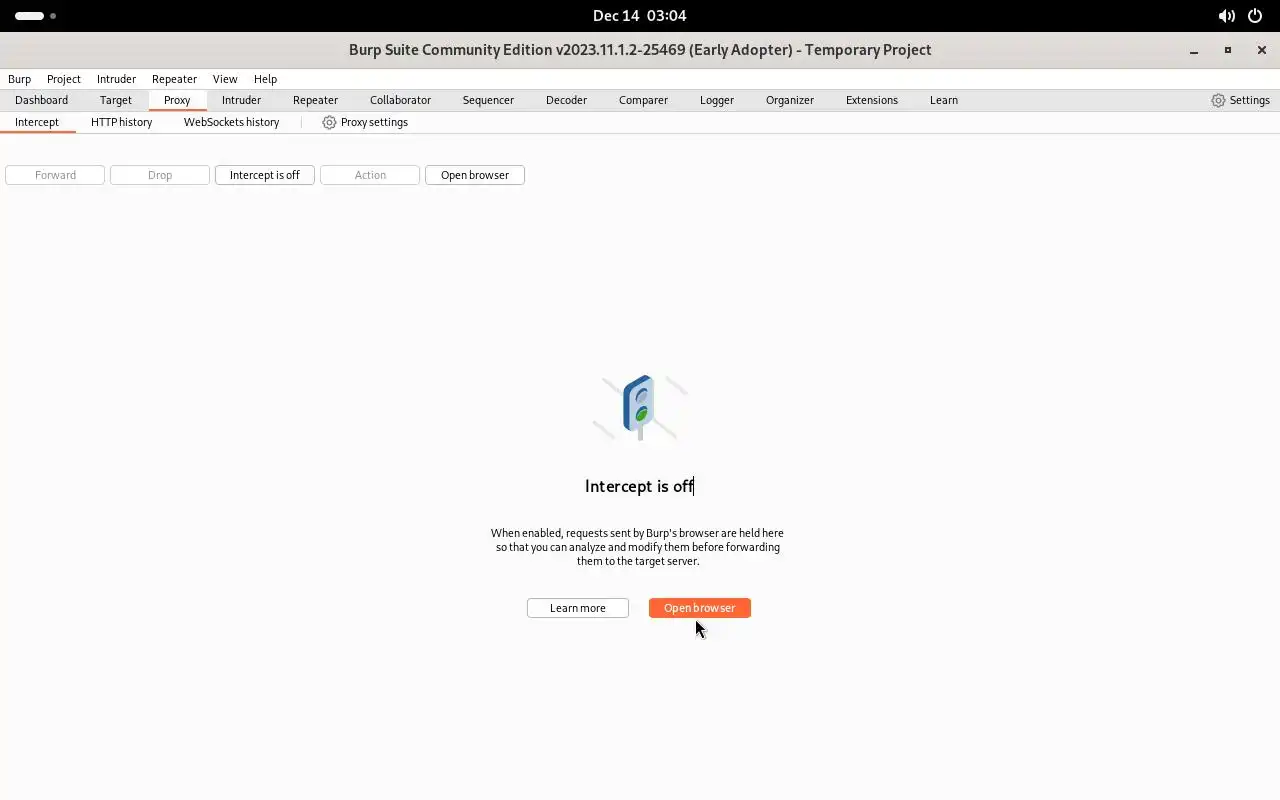
Task: Open the Help menu
Action: click(x=265, y=79)
